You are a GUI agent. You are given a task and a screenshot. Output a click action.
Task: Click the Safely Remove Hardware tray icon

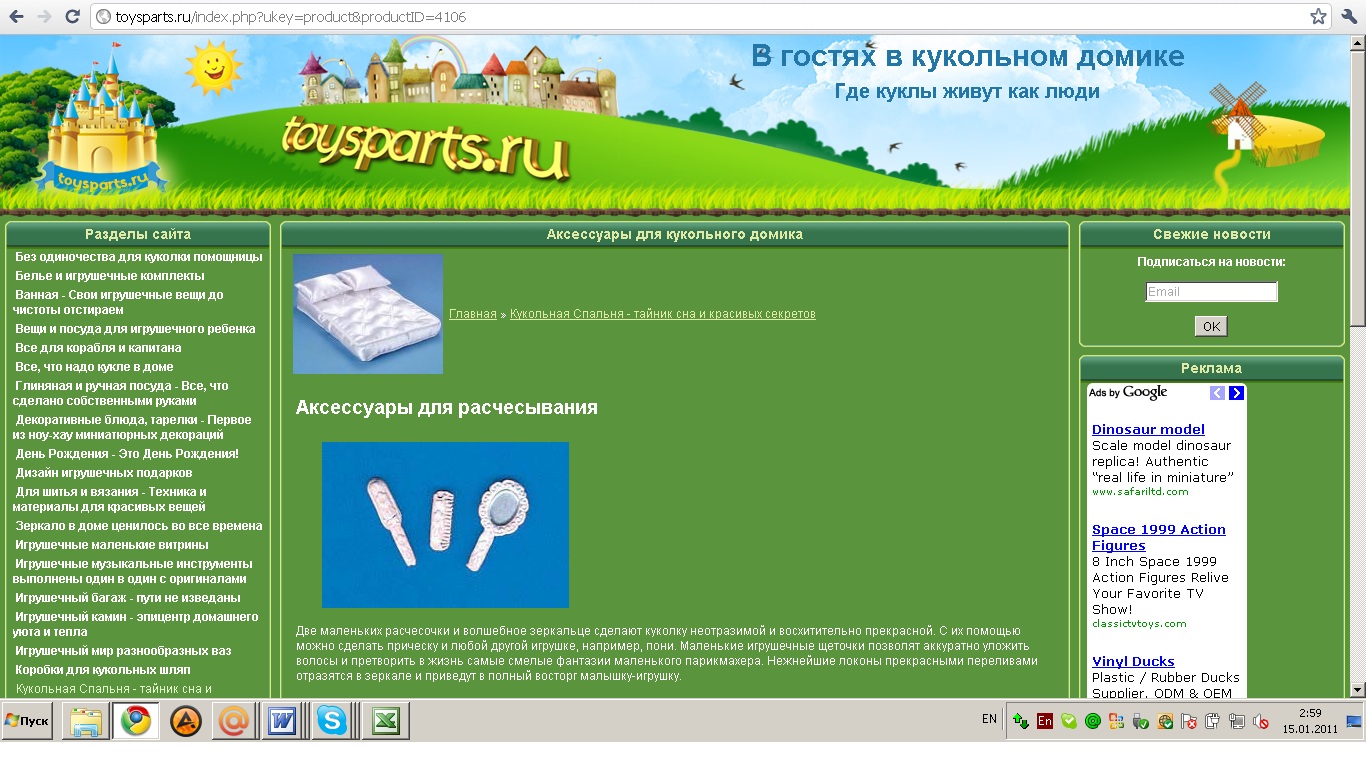click(x=1141, y=721)
